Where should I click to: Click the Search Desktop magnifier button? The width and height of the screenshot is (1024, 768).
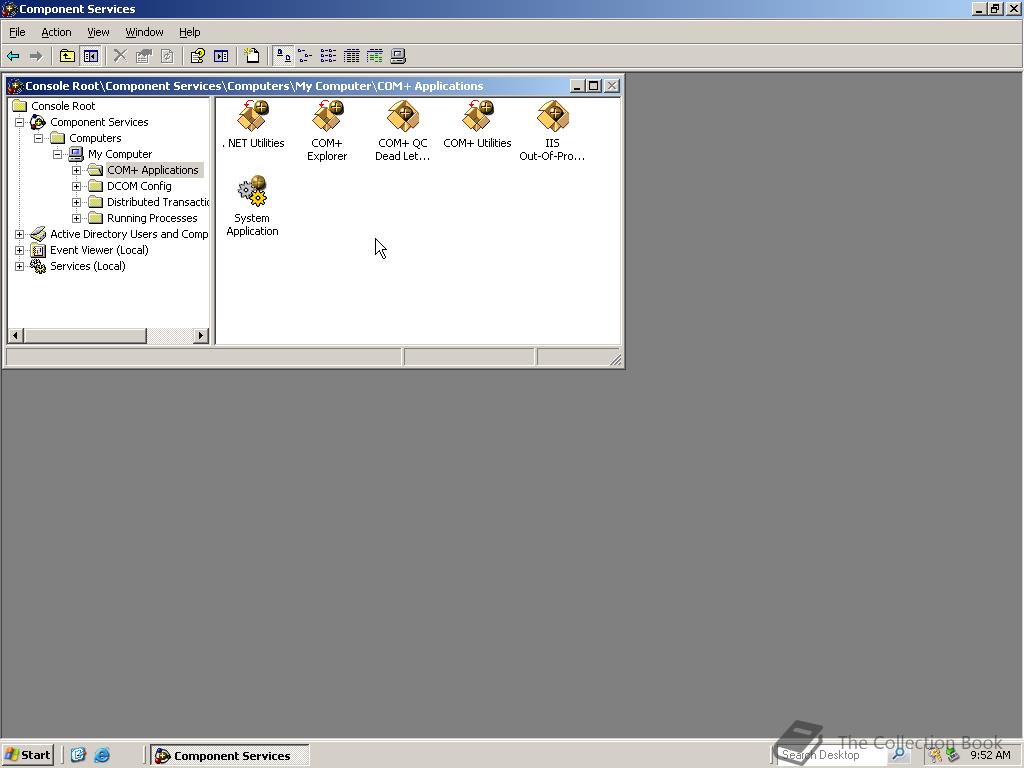[899, 754]
